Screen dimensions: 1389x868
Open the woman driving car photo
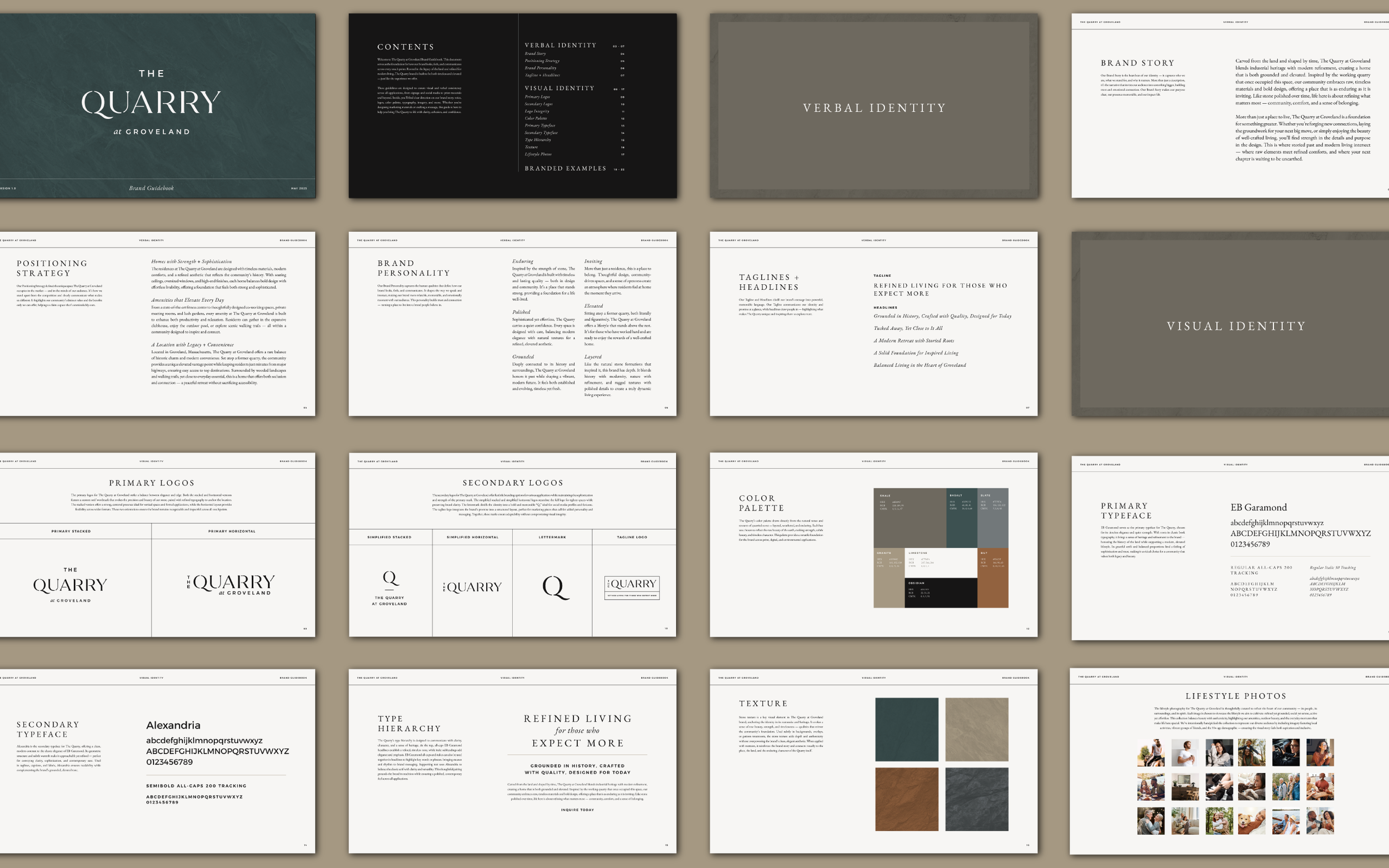1286,752
